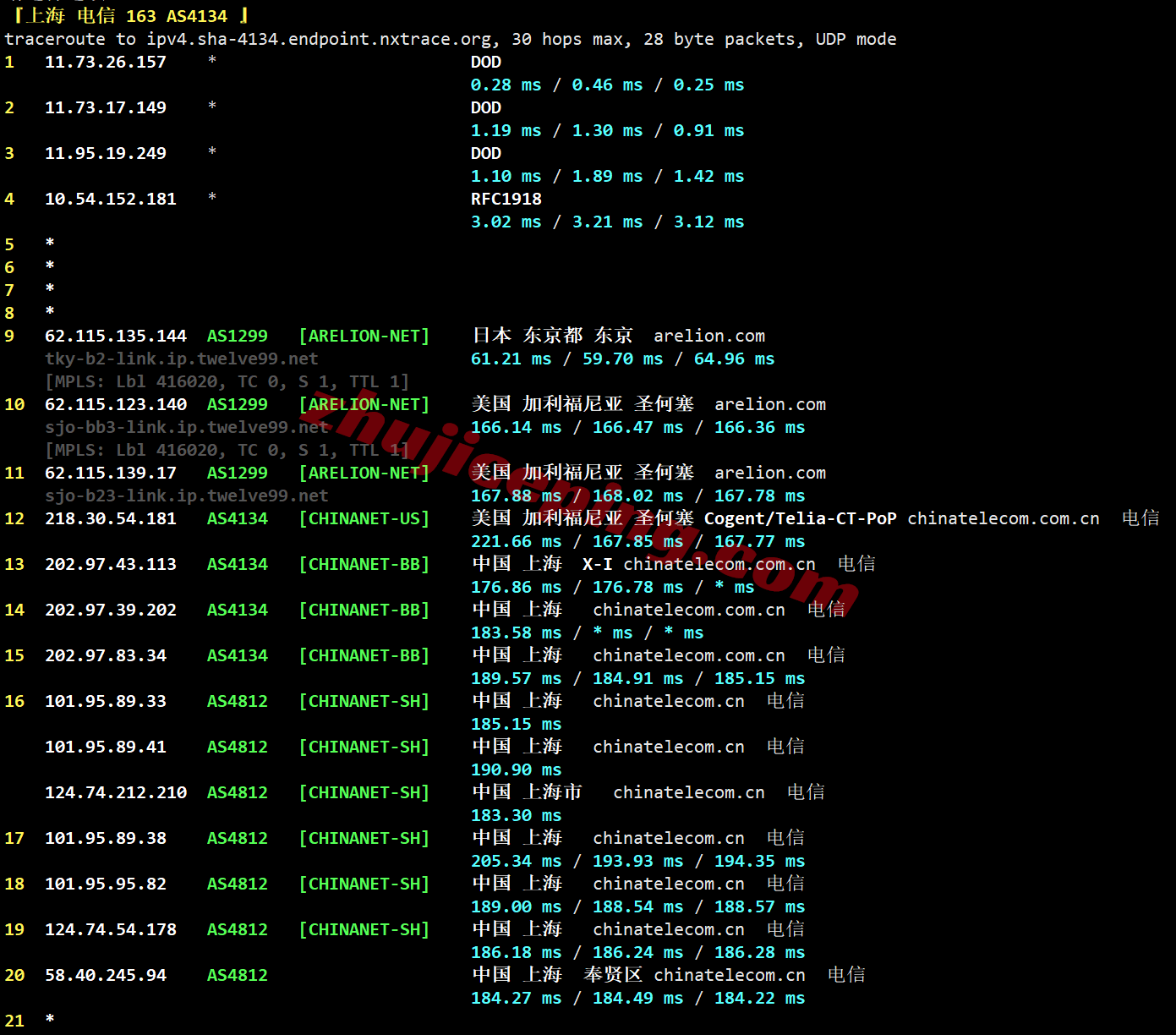Select hostname sjo-bb3-link.ip.twelve99.net
The image size is (1176, 1035).
coord(187,427)
